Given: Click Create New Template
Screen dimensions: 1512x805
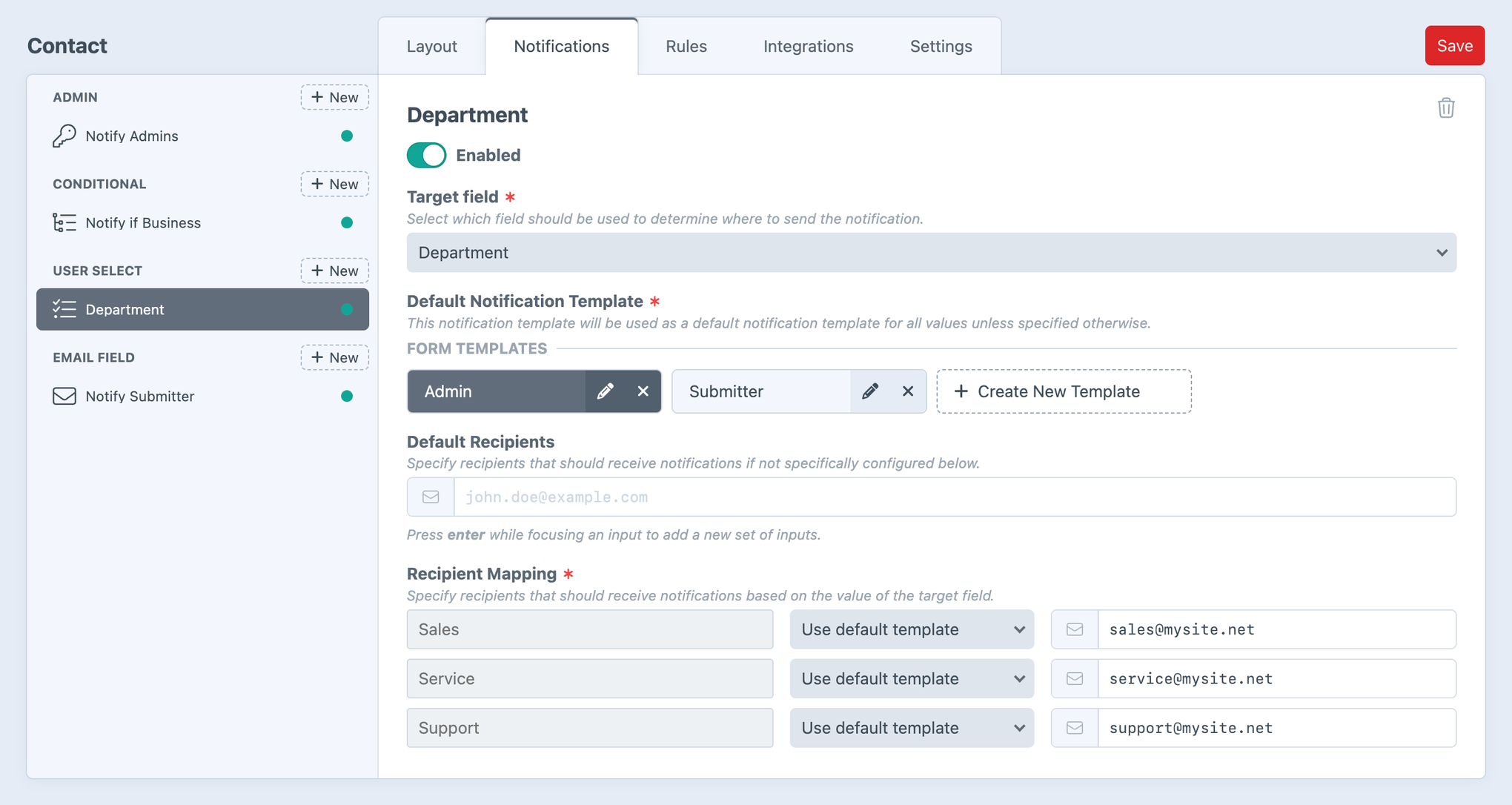Looking at the screenshot, I should [1064, 391].
